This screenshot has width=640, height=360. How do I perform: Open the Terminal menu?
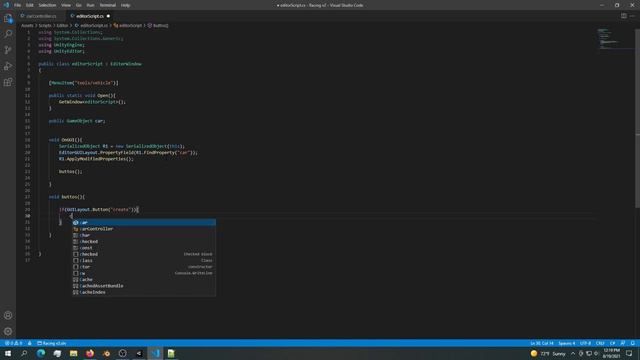click(107, 5)
